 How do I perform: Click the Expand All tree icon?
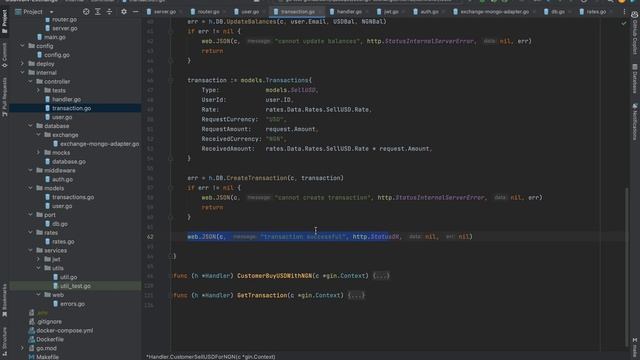tap(98, 12)
